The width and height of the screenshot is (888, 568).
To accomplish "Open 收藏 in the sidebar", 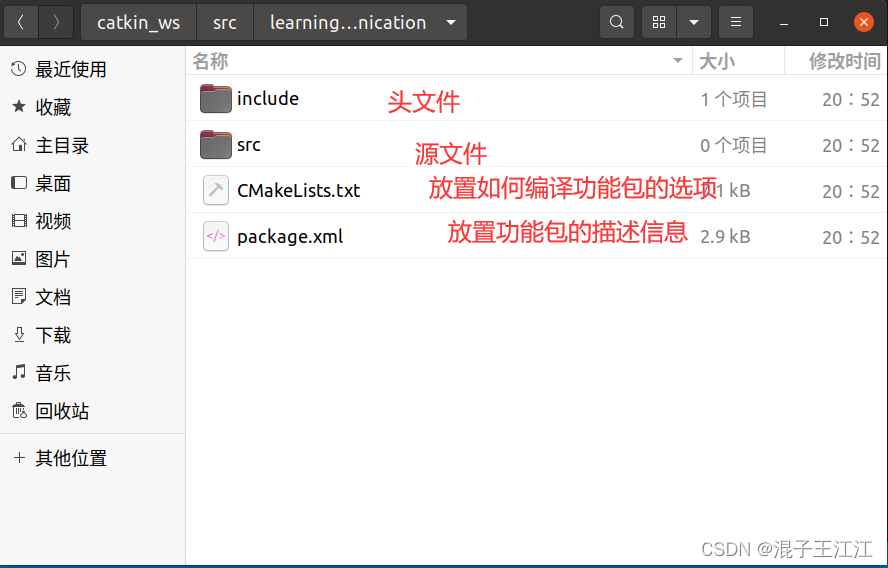I will tap(53, 107).
